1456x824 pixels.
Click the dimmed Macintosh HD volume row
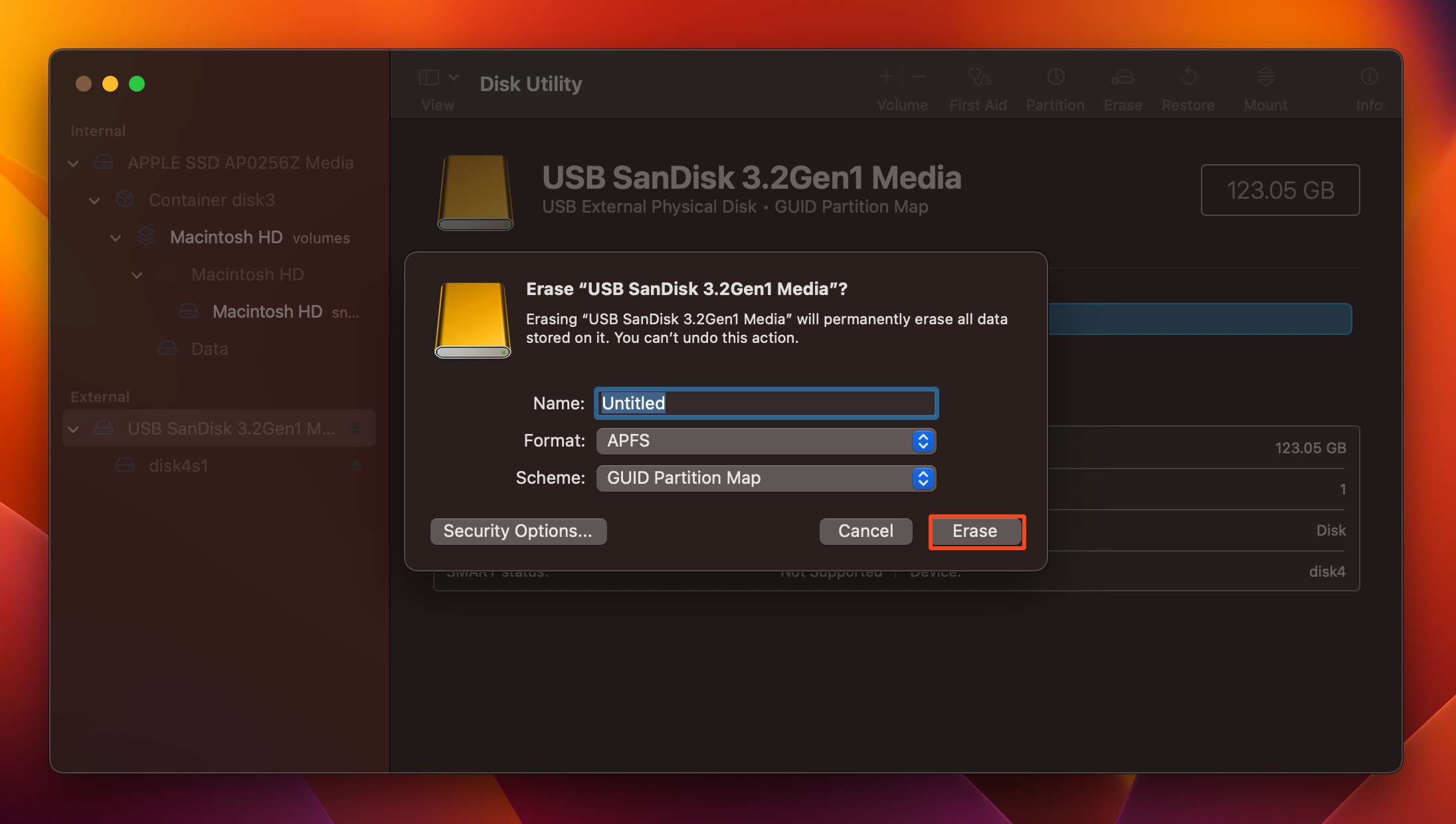(x=247, y=274)
